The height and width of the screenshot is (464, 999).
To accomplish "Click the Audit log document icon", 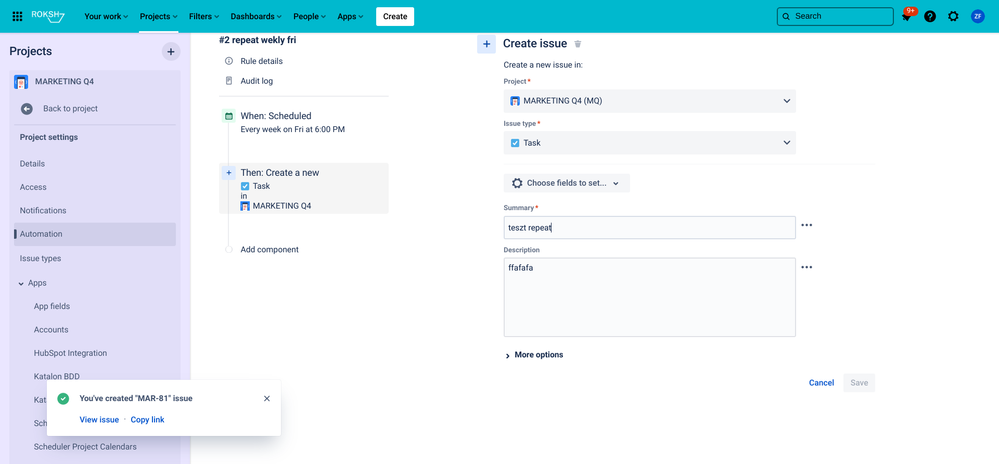I will [229, 81].
